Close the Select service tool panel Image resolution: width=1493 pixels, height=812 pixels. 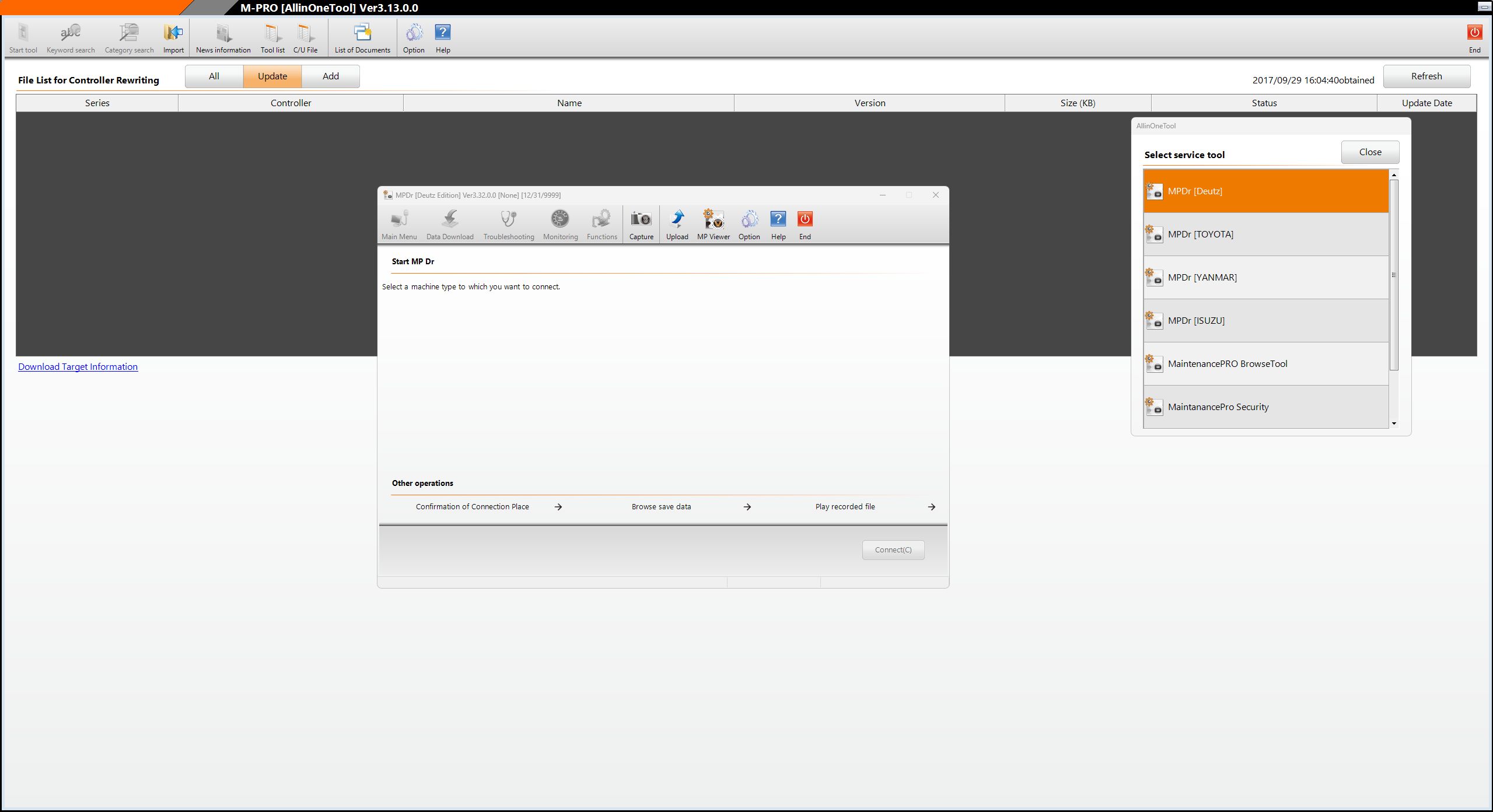point(1369,152)
